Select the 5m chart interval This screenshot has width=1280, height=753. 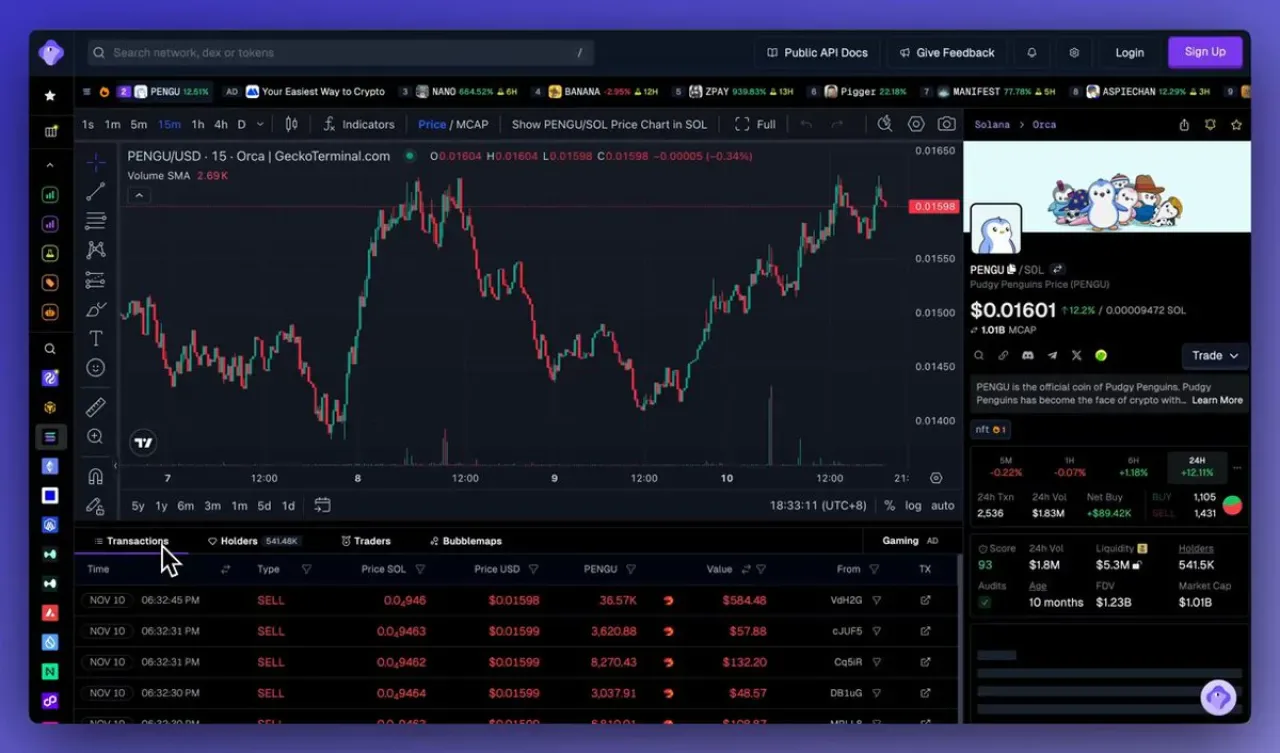[x=139, y=124]
